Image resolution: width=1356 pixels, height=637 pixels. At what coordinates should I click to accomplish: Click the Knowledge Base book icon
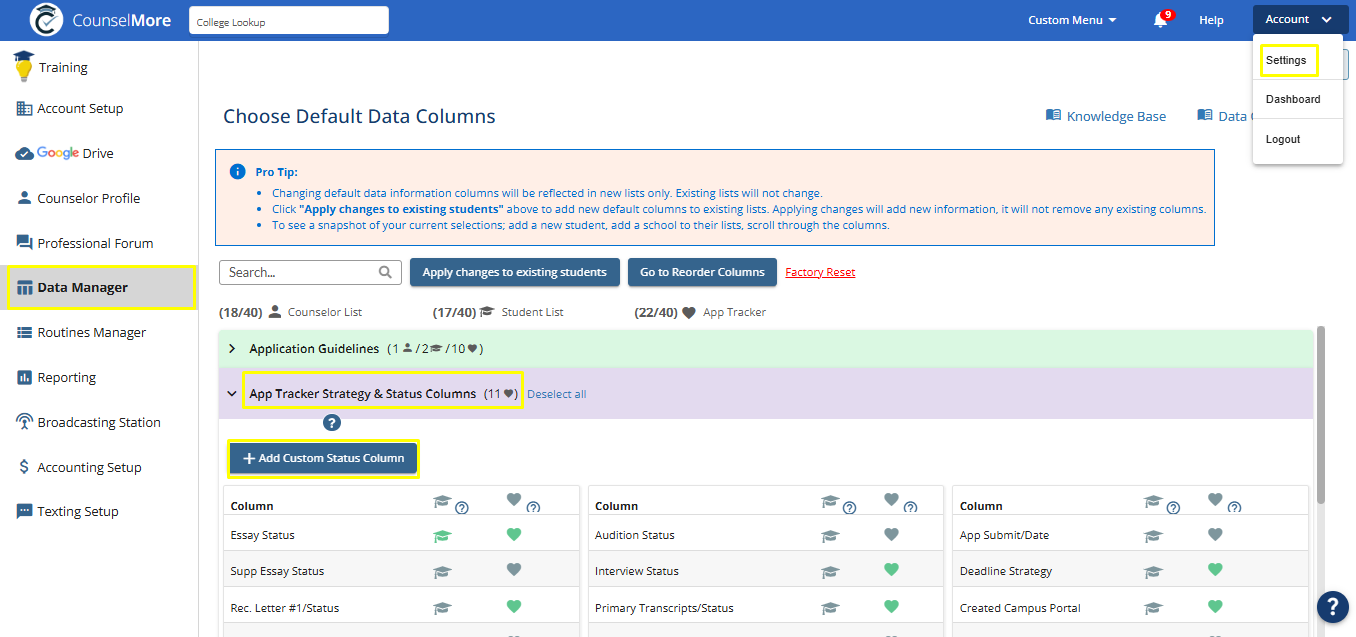[1053, 115]
